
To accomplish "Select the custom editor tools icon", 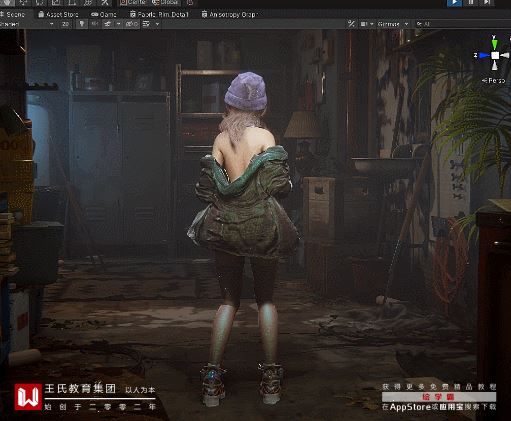I will (x=105, y=2).
